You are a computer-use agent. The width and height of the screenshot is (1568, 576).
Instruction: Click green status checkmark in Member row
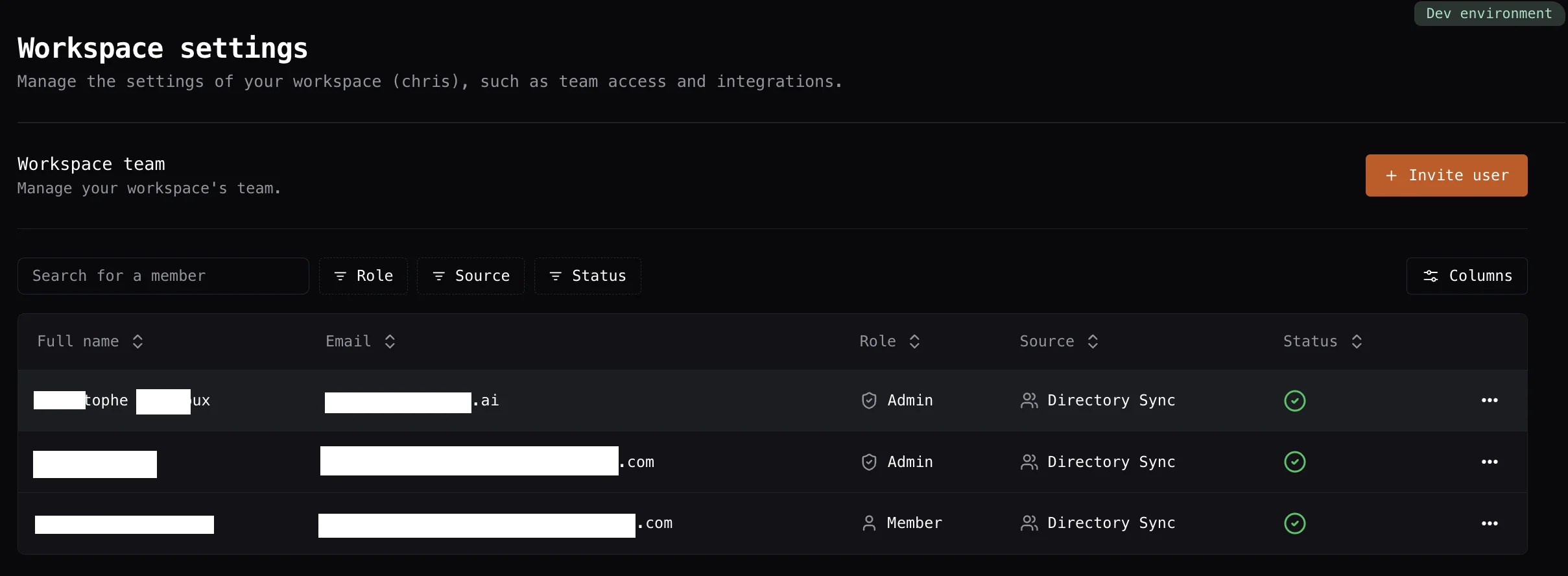coord(1295,523)
